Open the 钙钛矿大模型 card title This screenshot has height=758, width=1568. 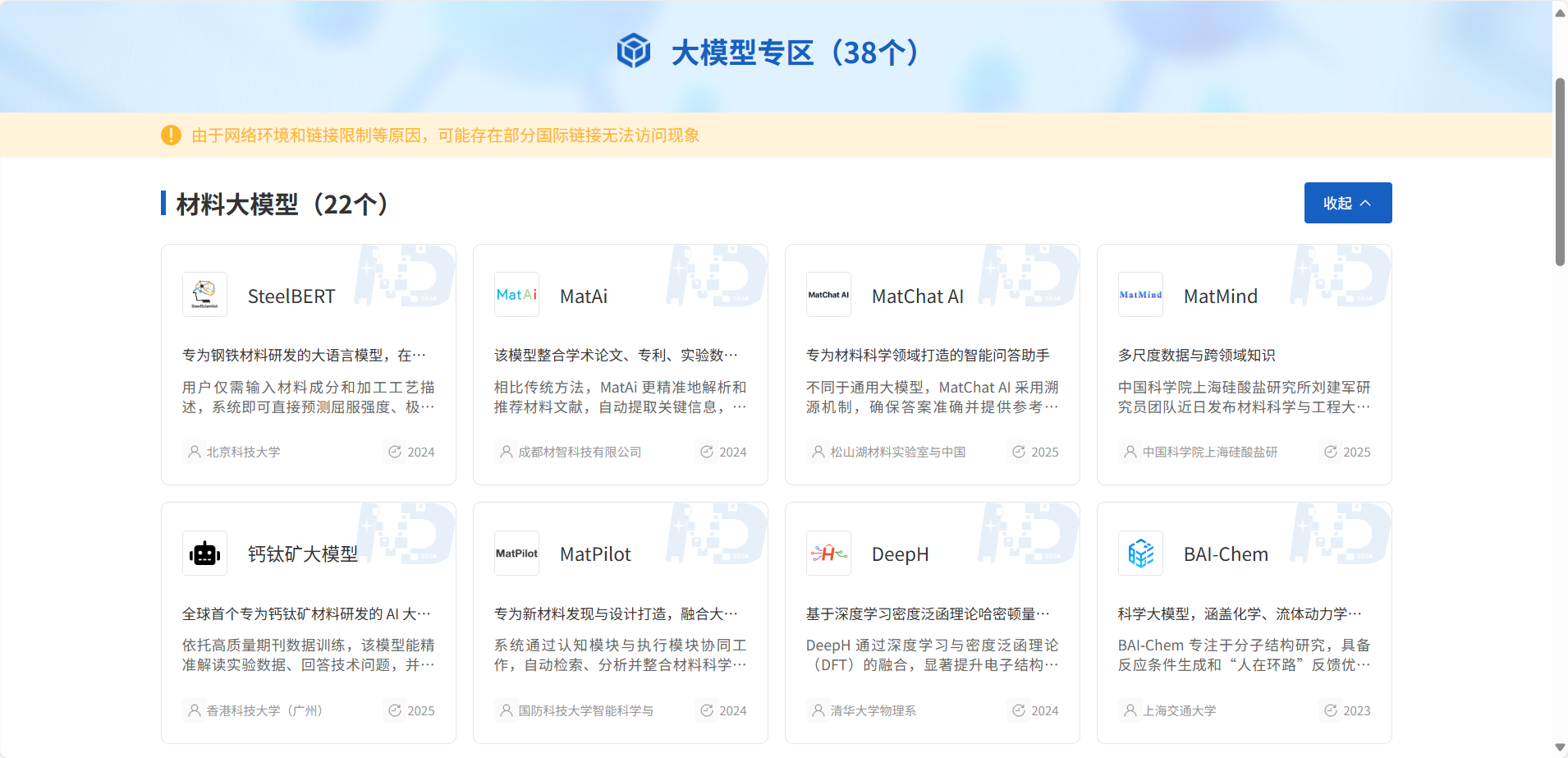point(303,554)
